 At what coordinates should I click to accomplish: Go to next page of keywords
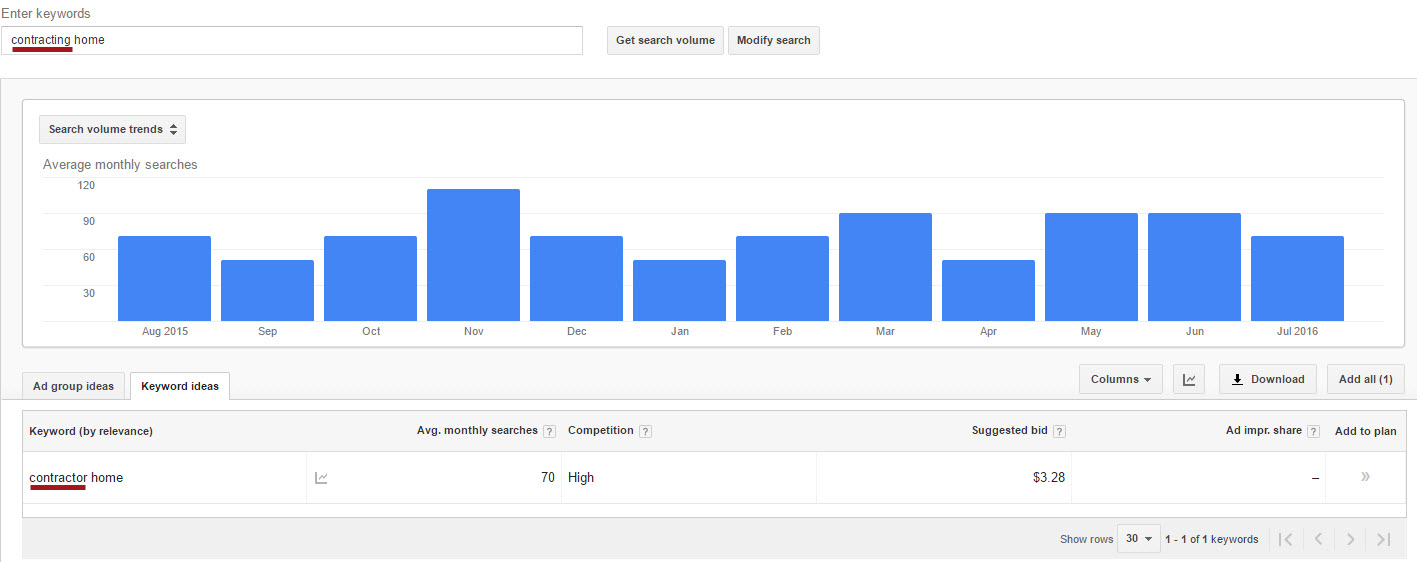pos(1350,539)
